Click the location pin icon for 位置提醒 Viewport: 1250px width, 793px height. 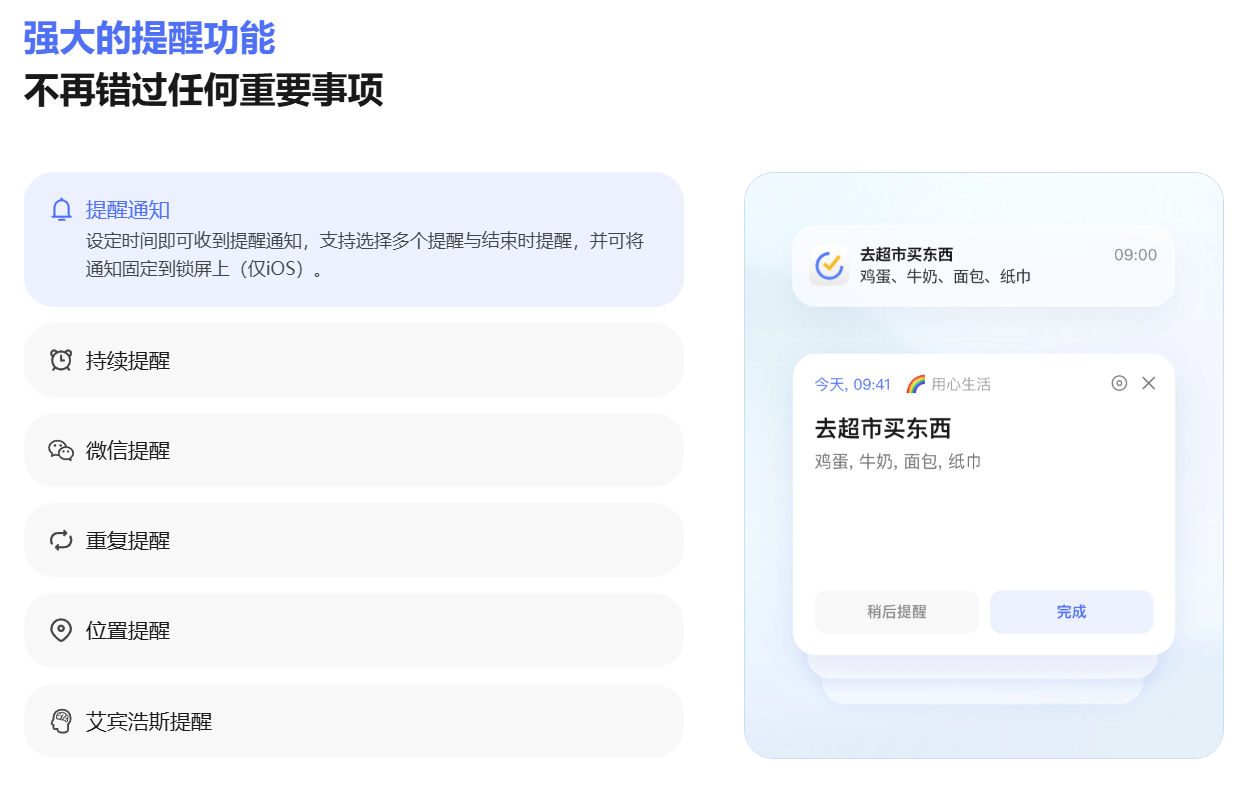[61, 631]
